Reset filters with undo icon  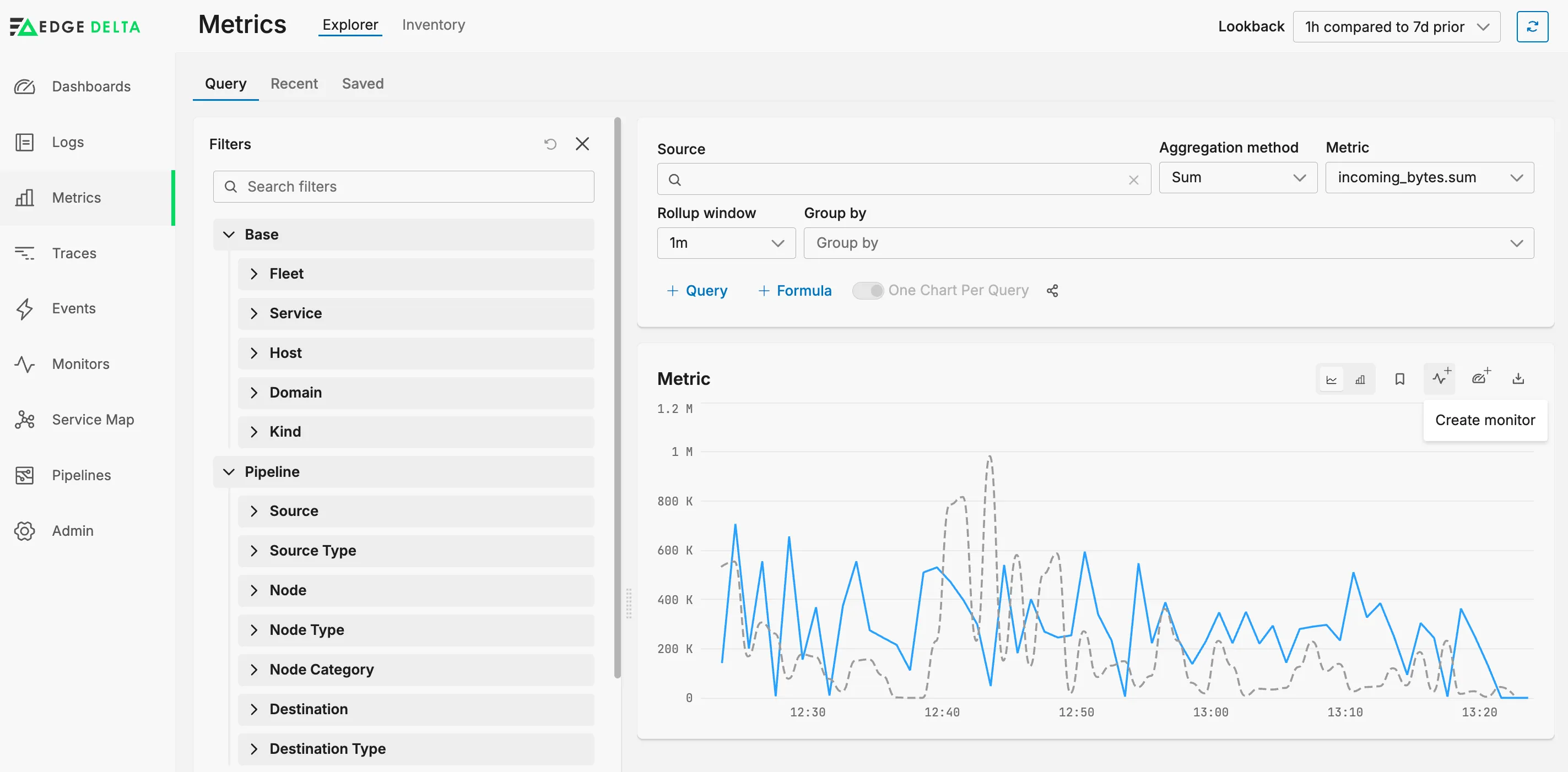[550, 144]
